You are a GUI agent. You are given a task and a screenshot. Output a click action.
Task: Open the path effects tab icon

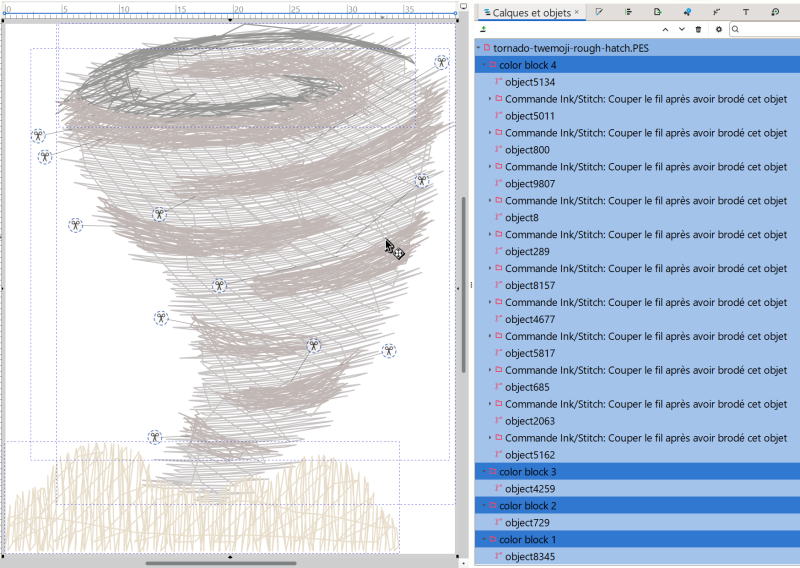click(x=716, y=12)
